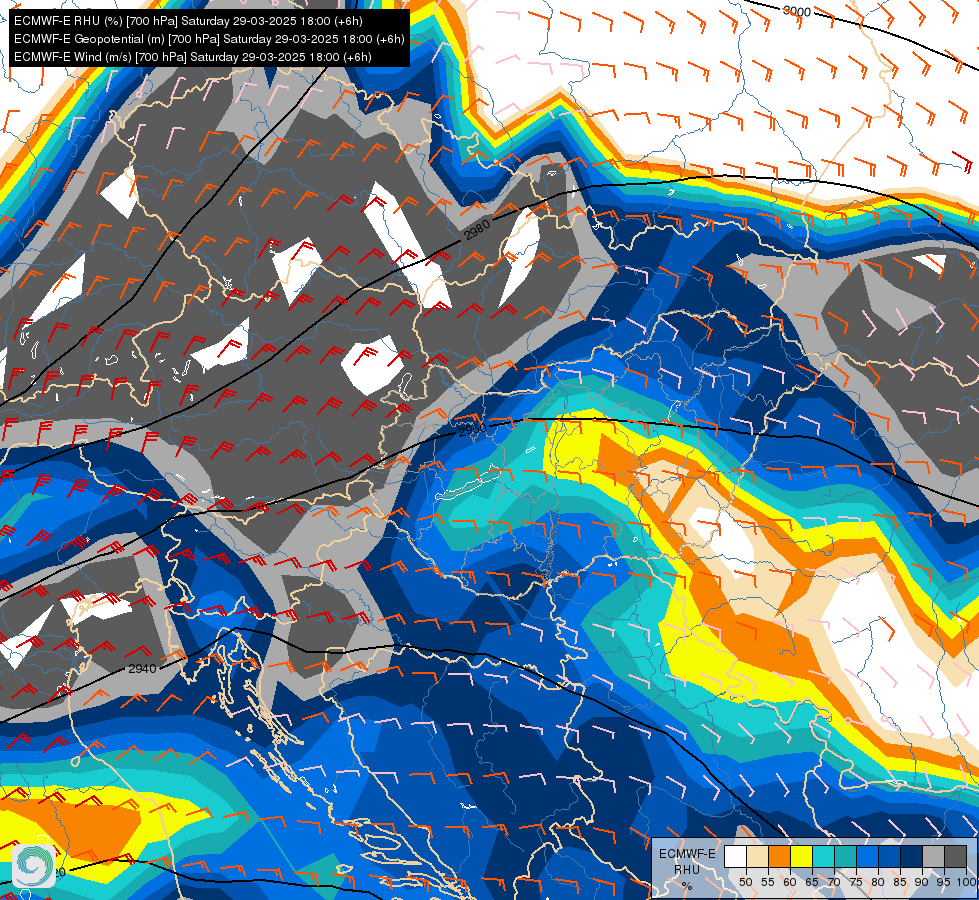Click the legend tick label '70'

(x=834, y=882)
